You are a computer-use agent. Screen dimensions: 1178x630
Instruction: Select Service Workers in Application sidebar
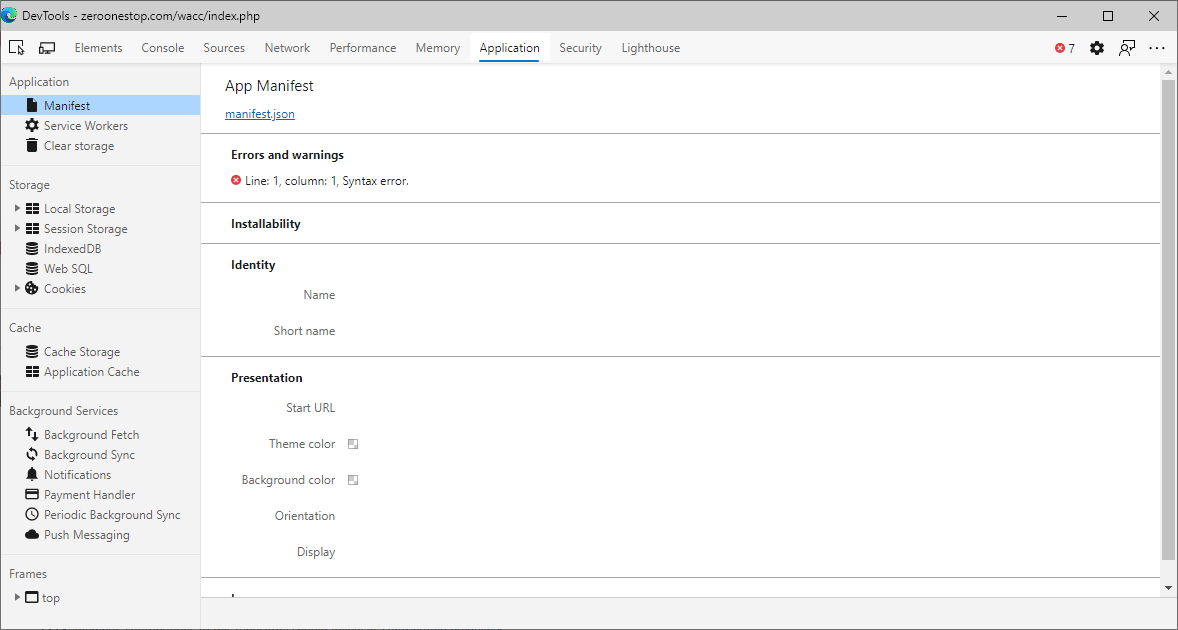85,125
